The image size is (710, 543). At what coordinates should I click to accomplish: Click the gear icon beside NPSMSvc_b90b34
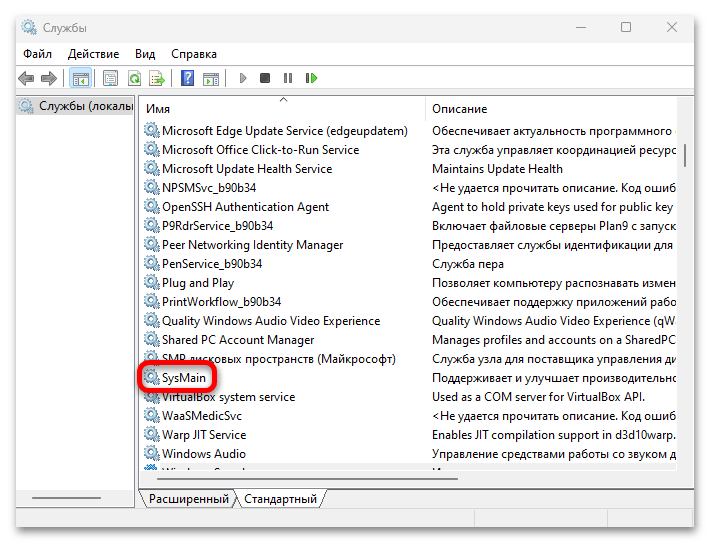pos(152,187)
